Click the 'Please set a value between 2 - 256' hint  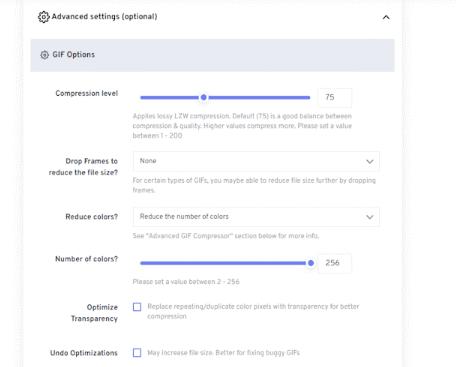[x=186, y=282]
